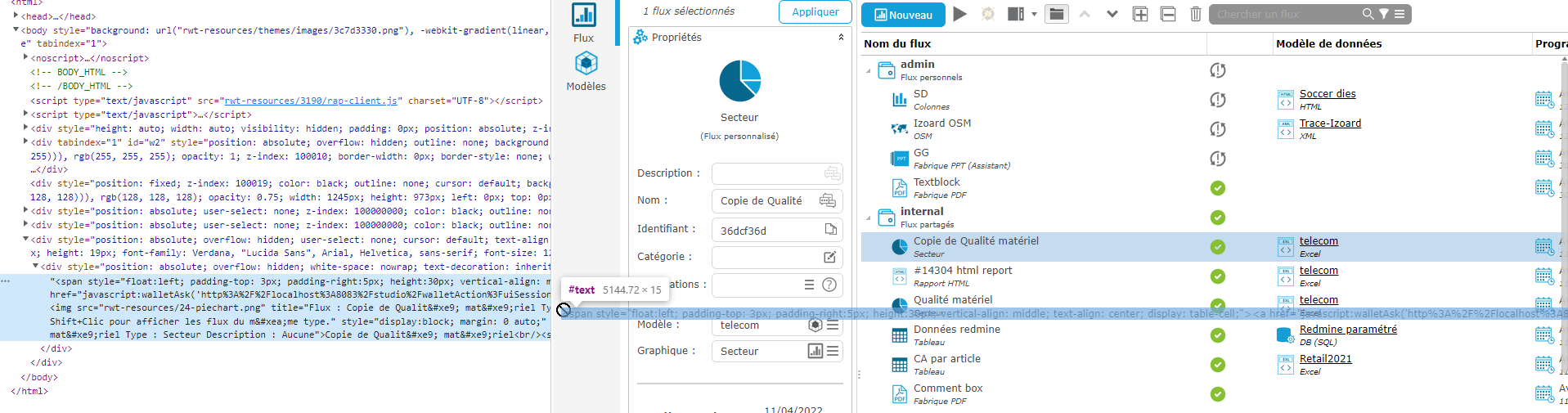This screenshot has height=413, width=1568.
Task: Click the Appliquer button
Action: click(815, 11)
